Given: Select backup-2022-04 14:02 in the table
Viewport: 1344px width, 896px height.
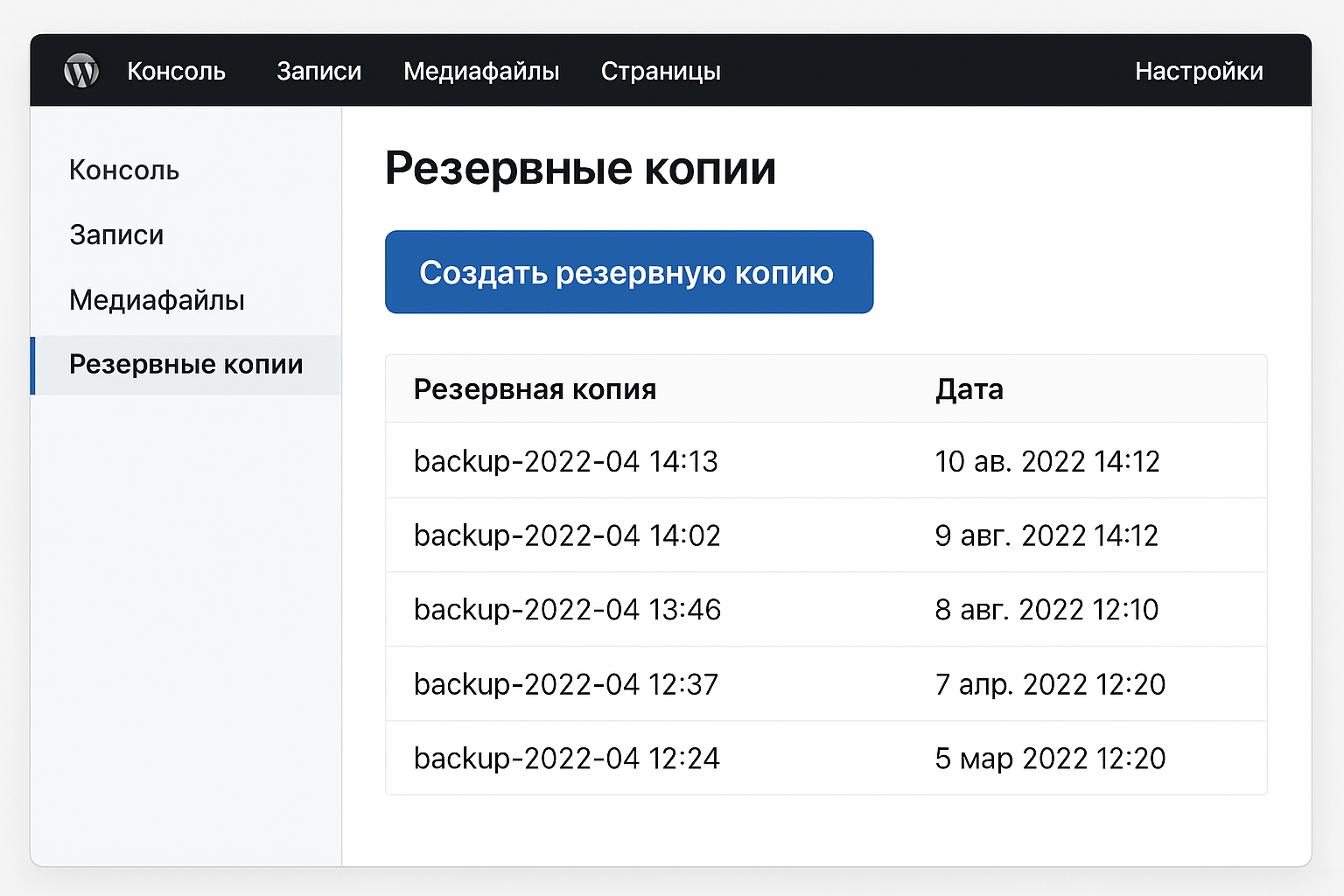Looking at the screenshot, I should [x=566, y=535].
